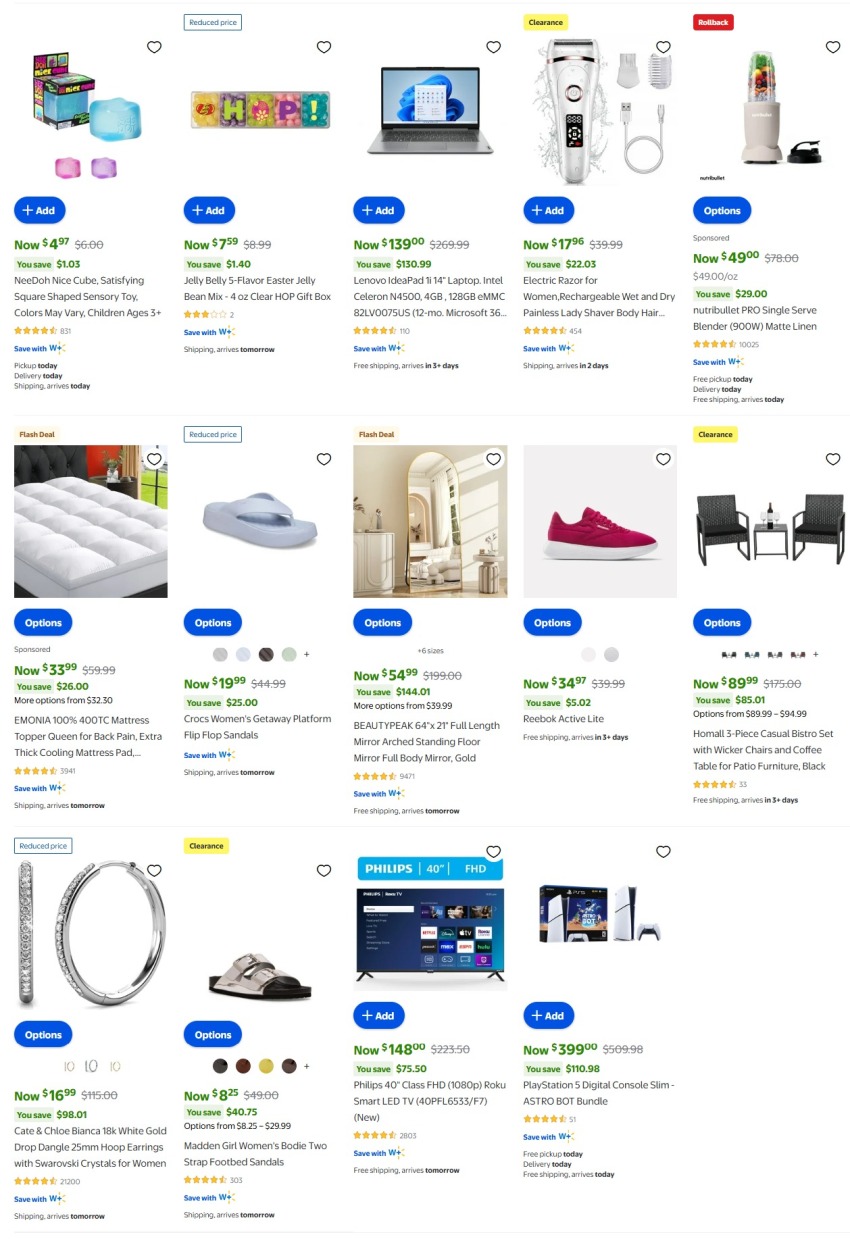Heart the Madden Girl footbed sandals
The height and width of the screenshot is (1239, 850).
(x=324, y=871)
